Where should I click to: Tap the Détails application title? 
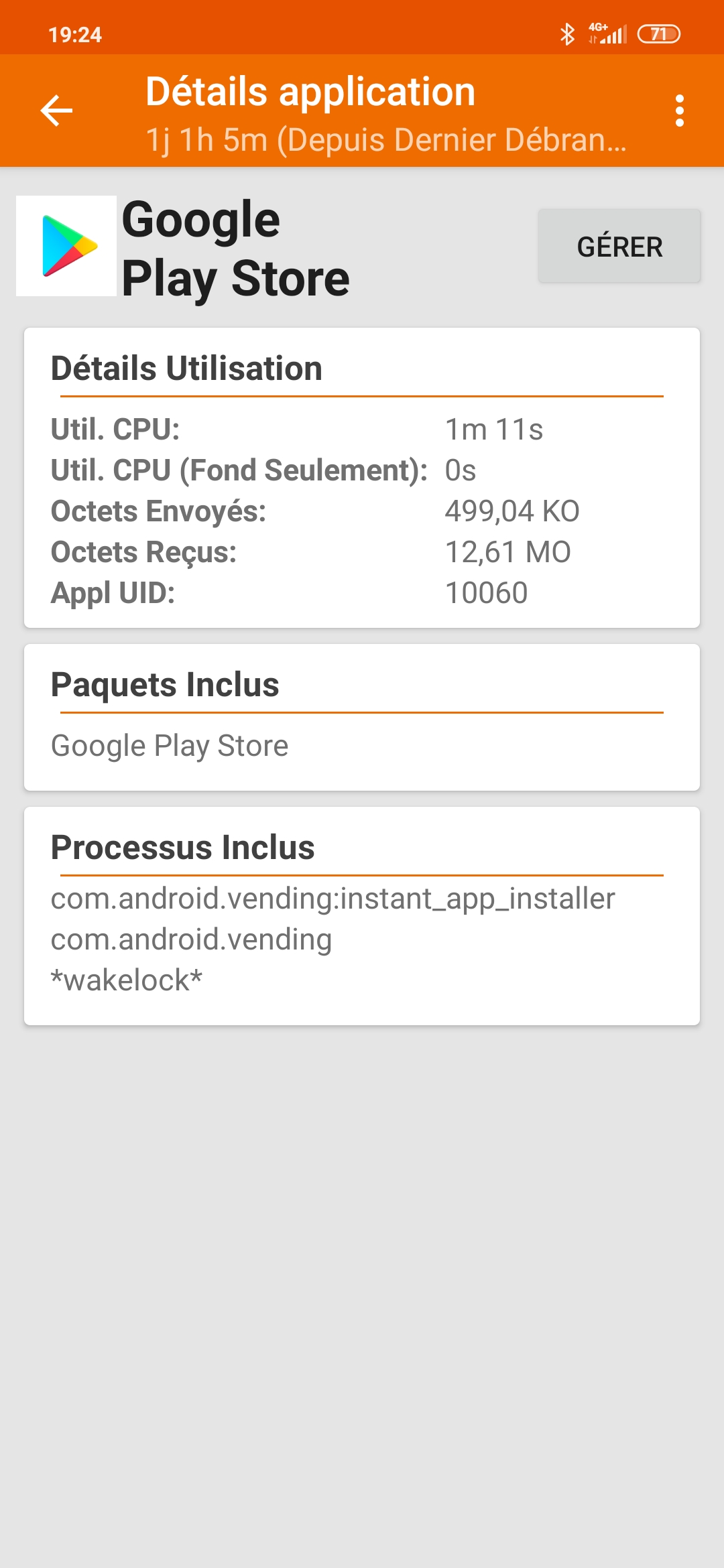310,92
